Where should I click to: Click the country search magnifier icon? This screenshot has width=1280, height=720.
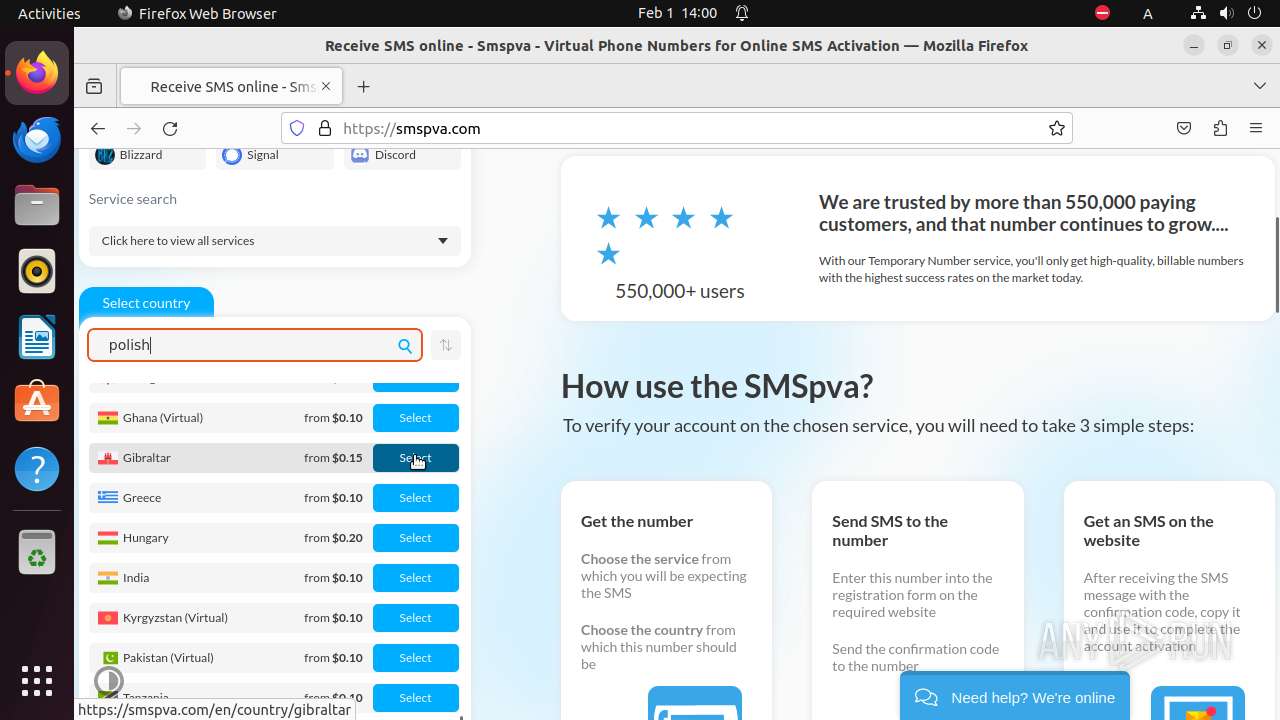pos(405,345)
